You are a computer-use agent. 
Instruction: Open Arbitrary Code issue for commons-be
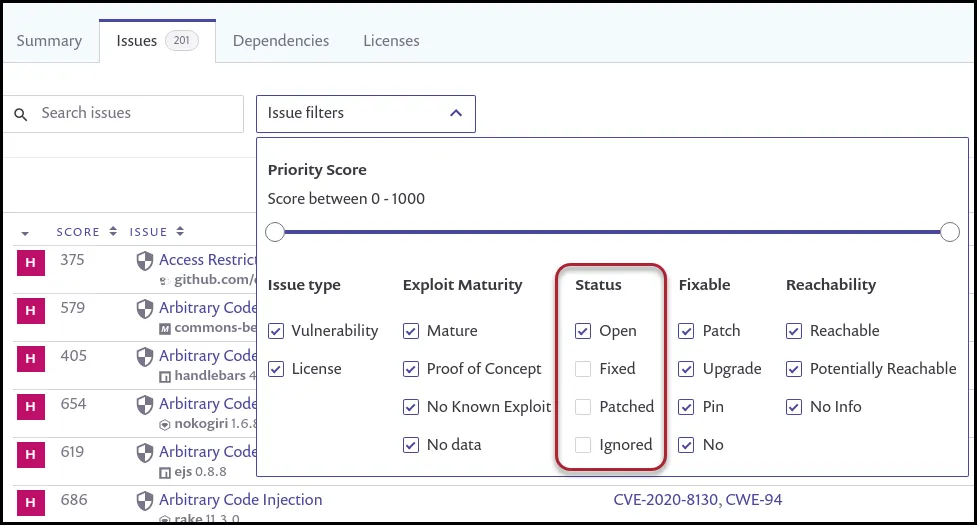[x=207, y=308]
